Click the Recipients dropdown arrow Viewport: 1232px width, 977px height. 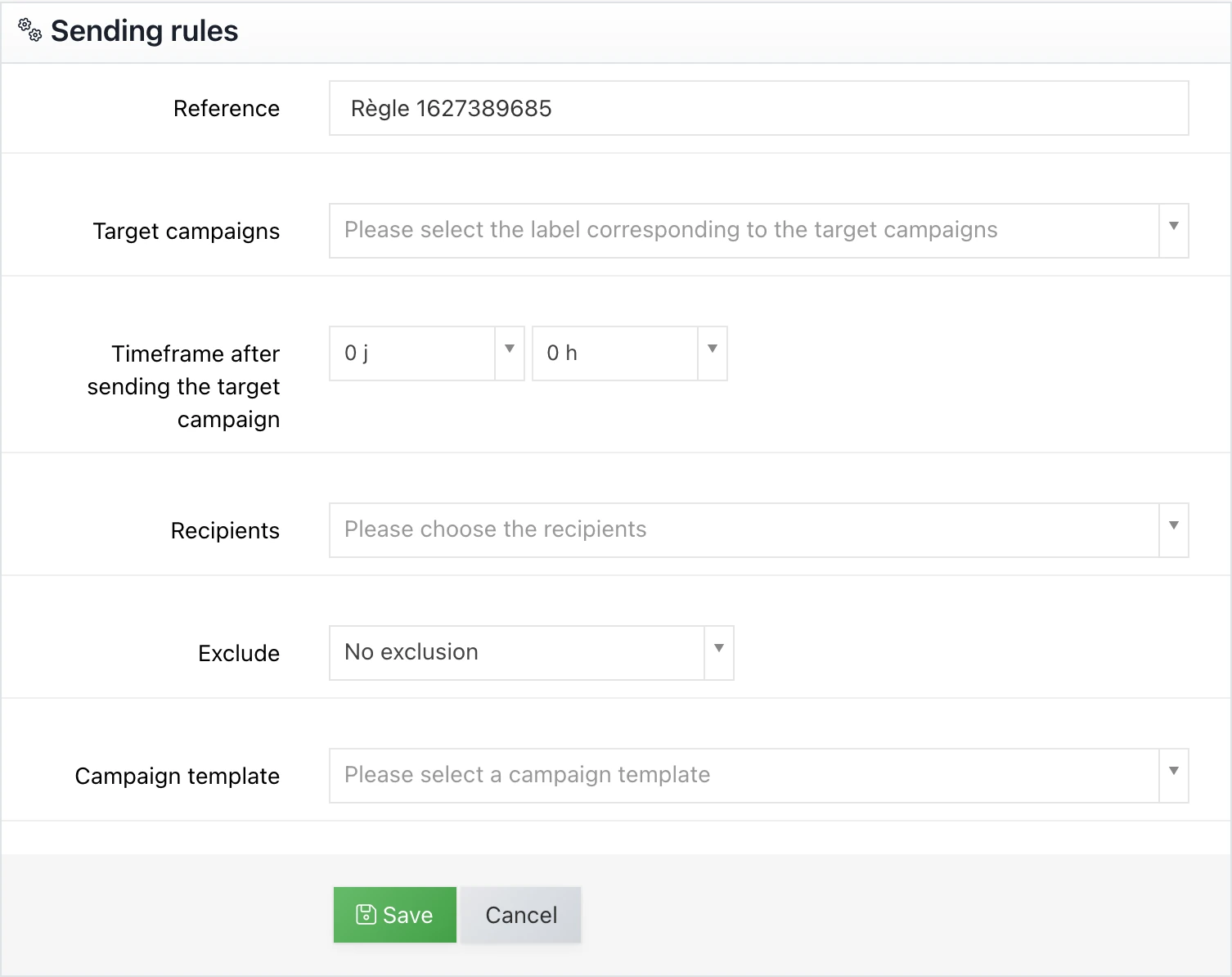[1173, 529]
